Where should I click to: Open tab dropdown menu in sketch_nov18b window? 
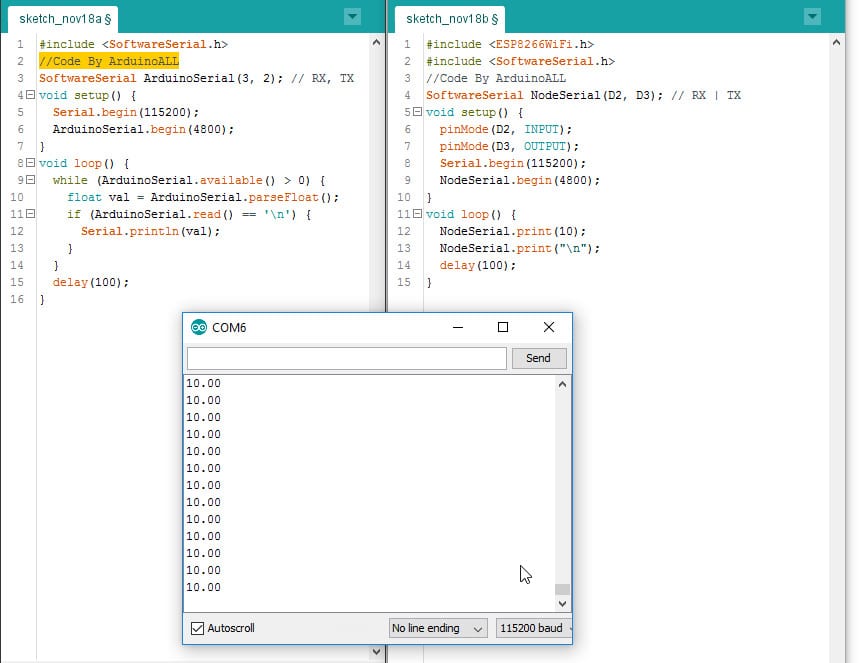812,17
